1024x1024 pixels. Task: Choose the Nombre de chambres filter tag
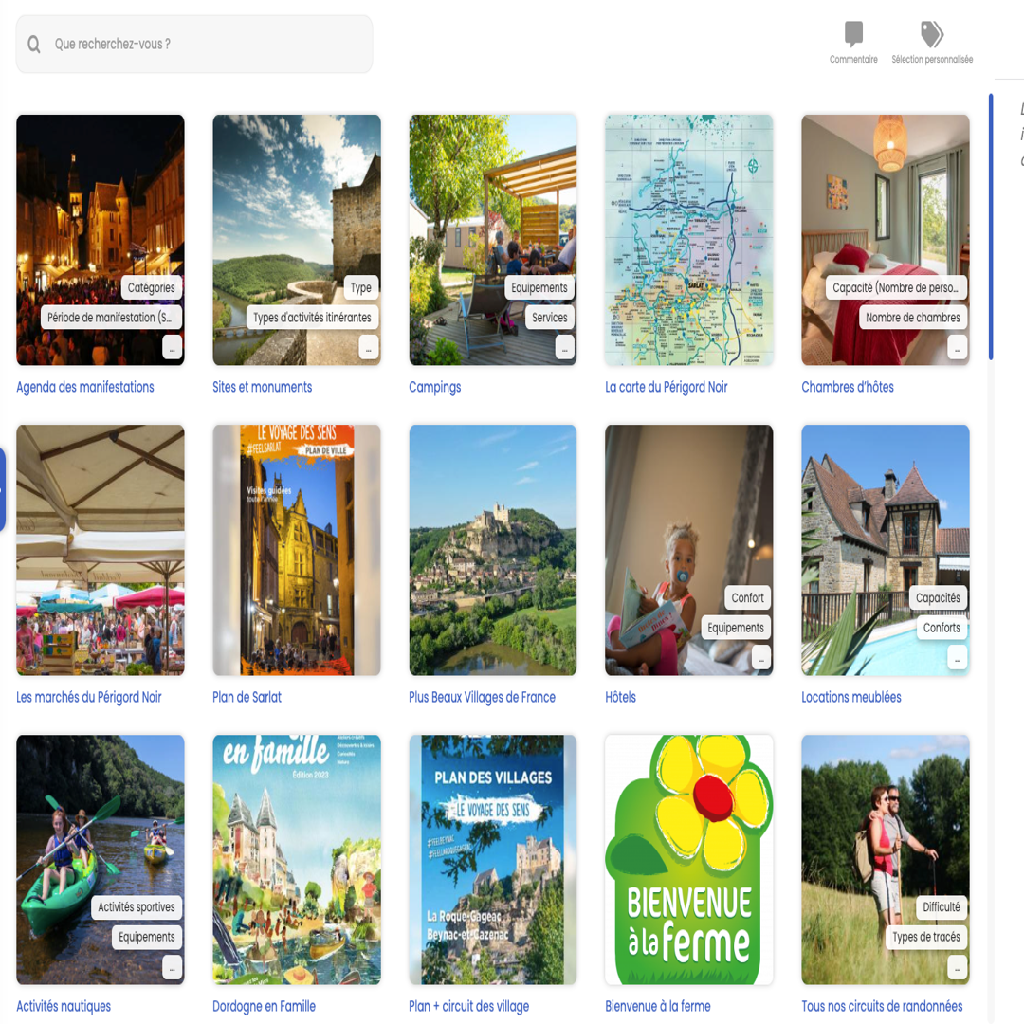(x=913, y=317)
